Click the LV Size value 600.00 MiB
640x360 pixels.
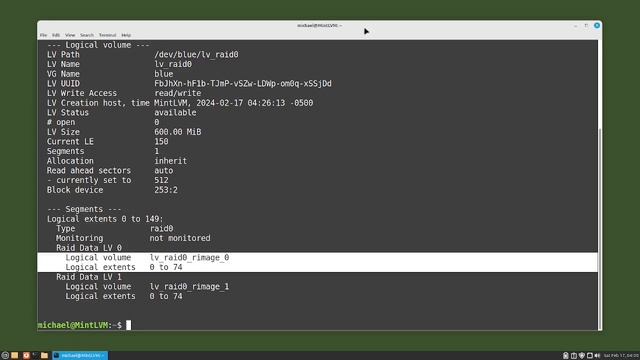178,132
